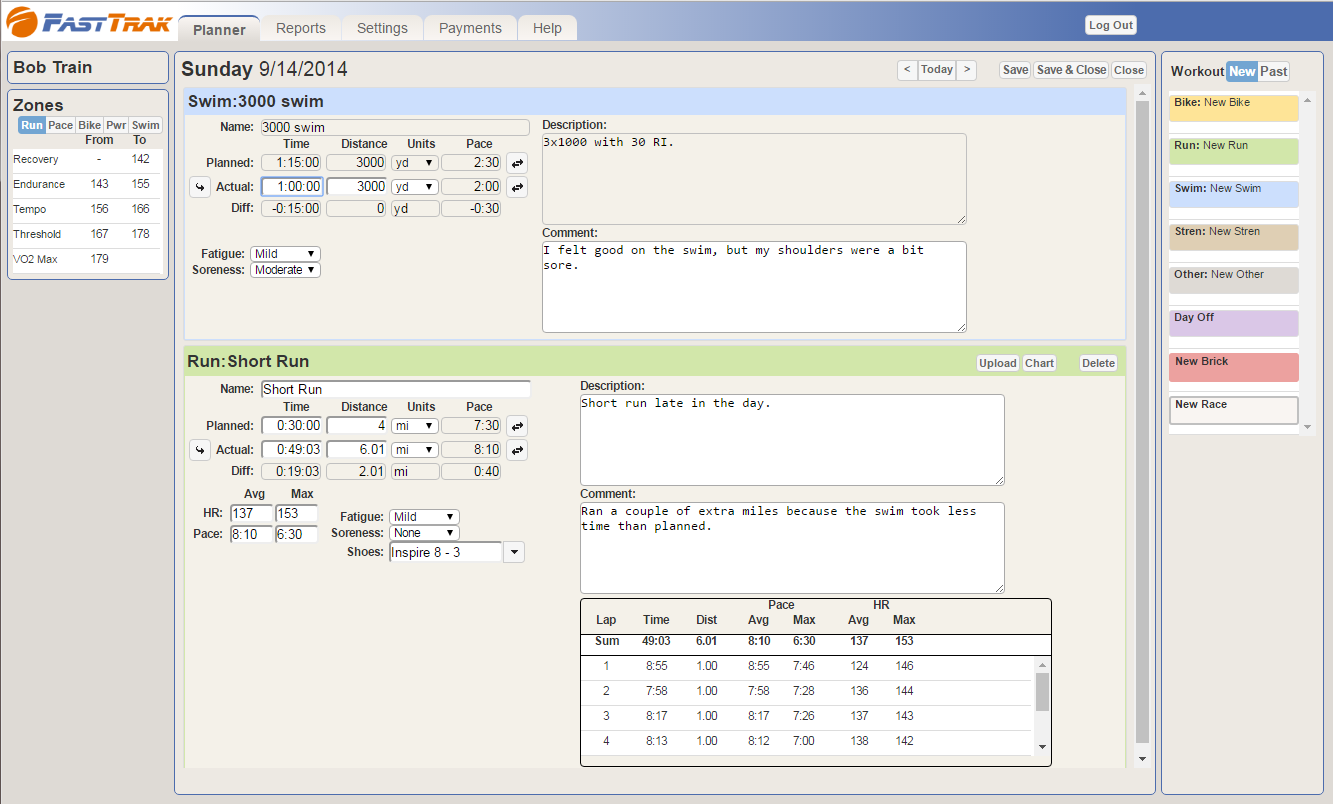Image resolution: width=1333 pixels, height=804 pixels.
Task: Click the swap icon beside run Actual pace
Action: click(517, 450)
